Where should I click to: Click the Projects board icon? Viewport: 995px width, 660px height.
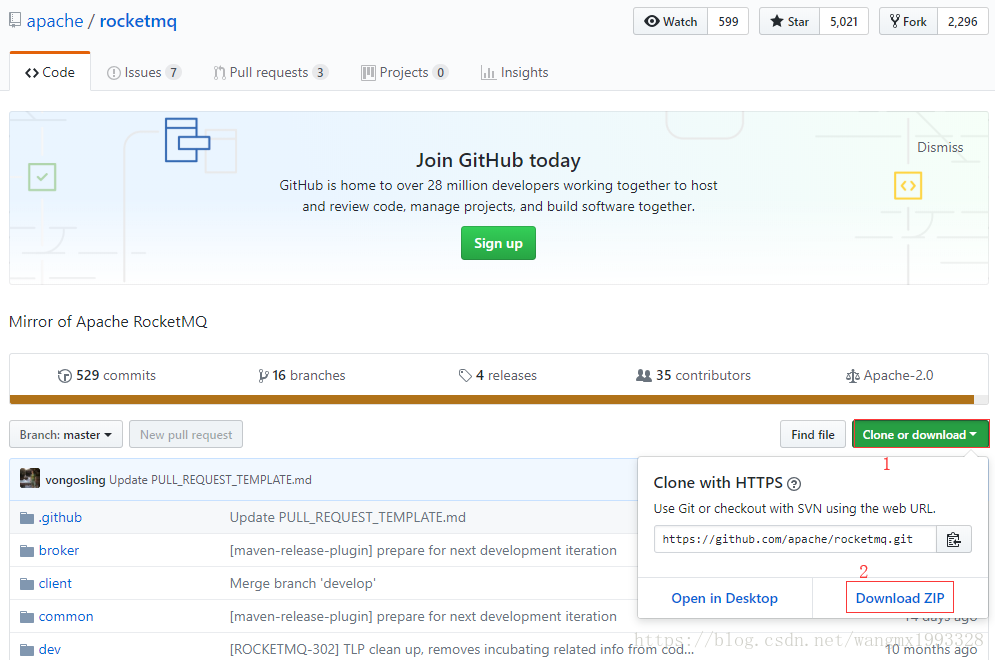[x=368, y=73]
